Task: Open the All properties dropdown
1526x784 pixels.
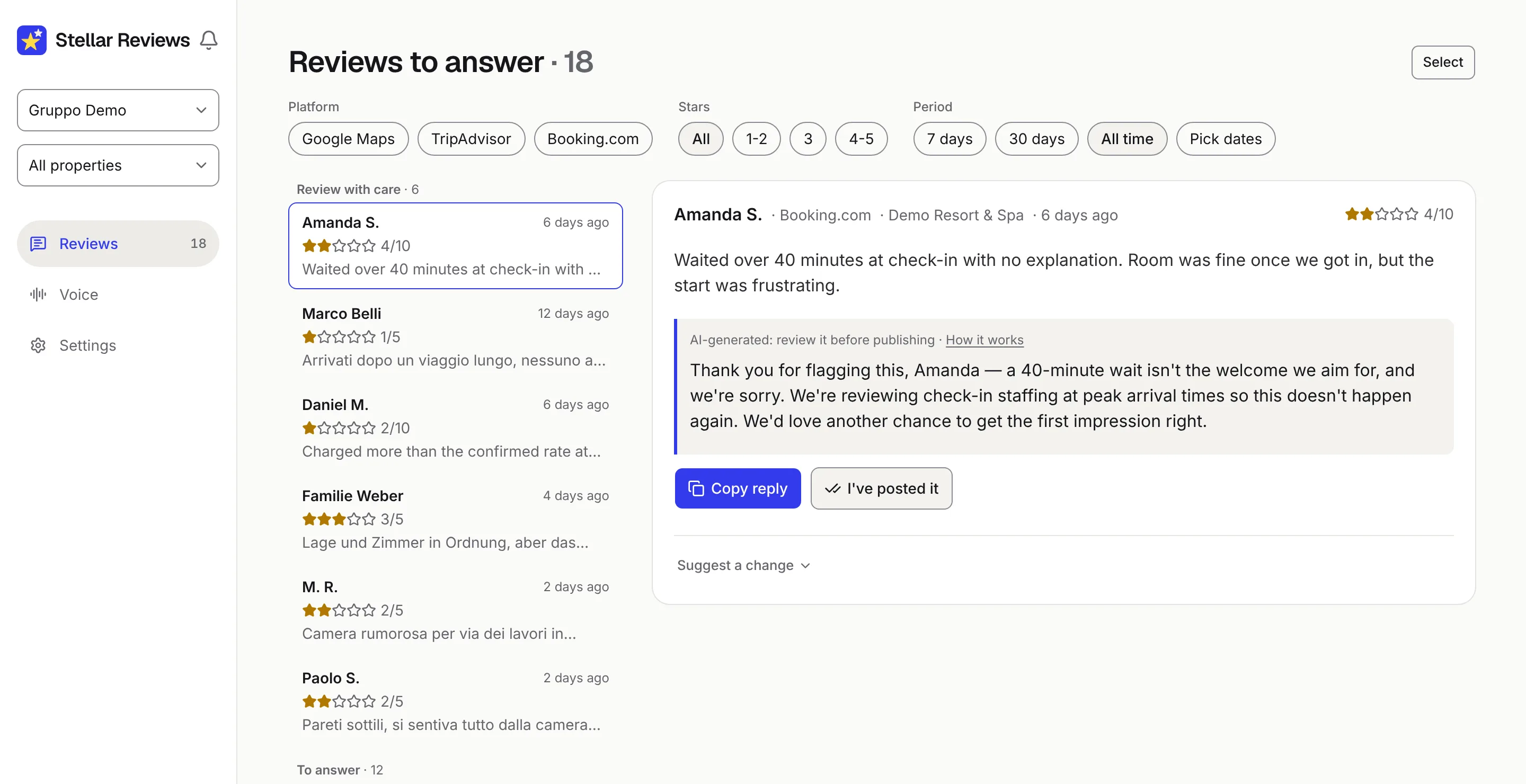Action: coord(118,165)
